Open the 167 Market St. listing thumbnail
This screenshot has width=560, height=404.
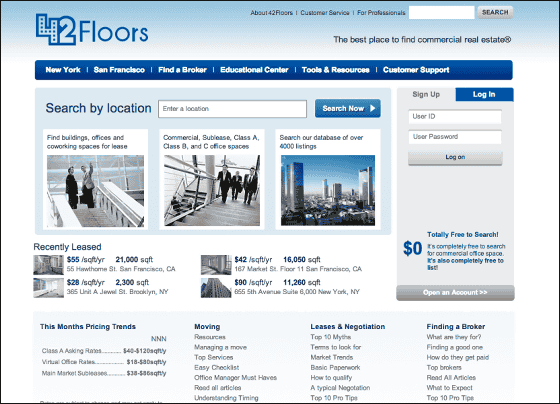click(216, 265)
